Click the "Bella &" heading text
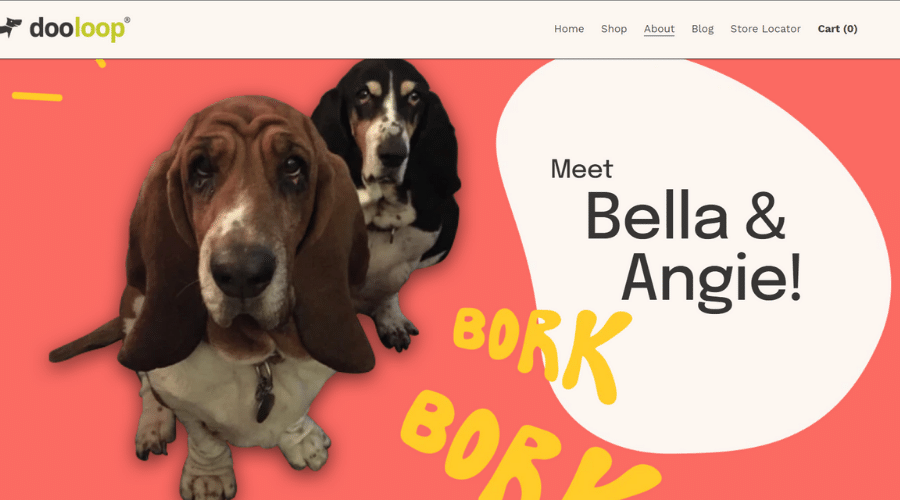Image resolution: width=900 pixels, height=500 pixels. 685,216
